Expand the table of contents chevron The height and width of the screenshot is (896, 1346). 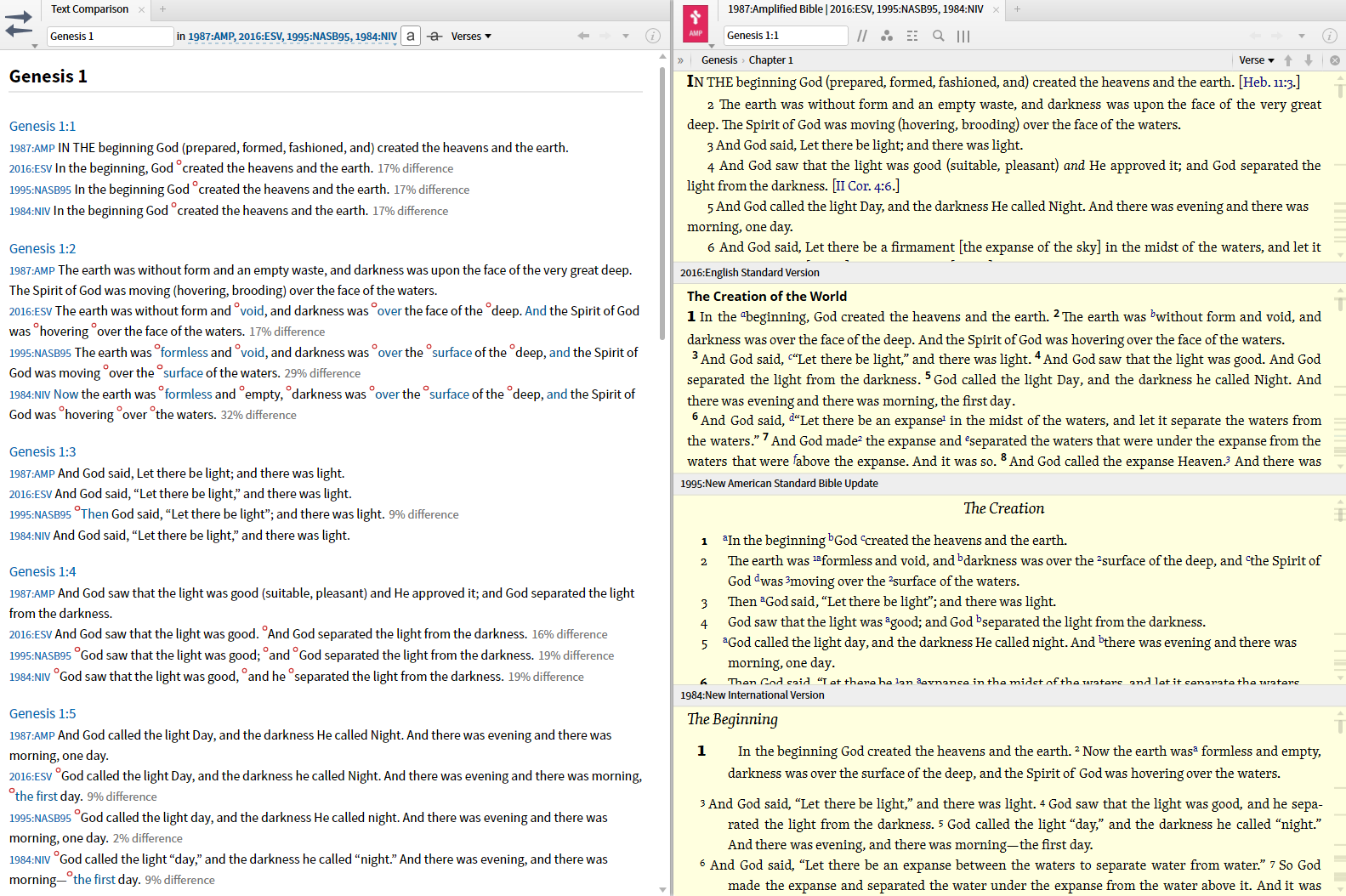(680, 60)
